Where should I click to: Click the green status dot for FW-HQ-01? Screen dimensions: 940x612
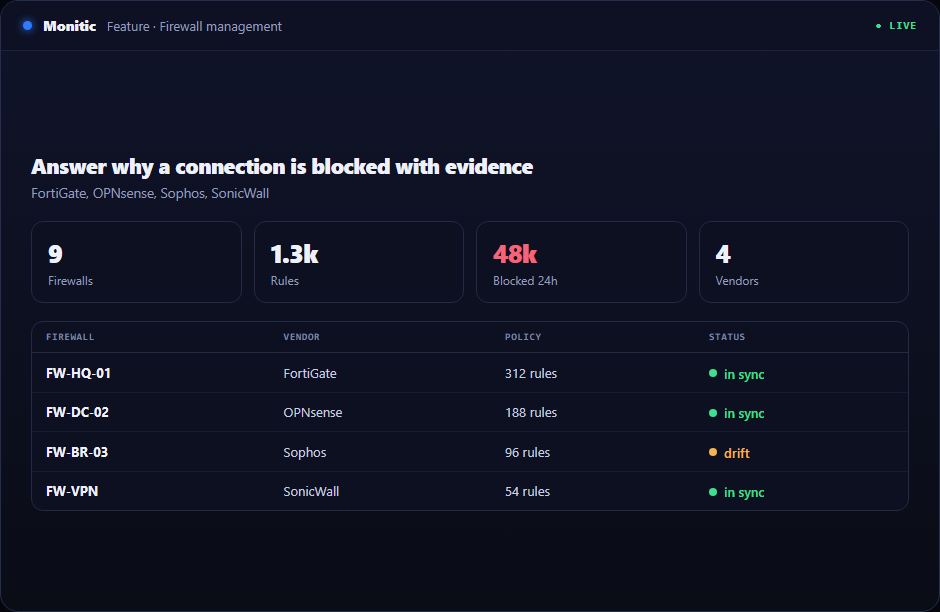click(713, 373)
